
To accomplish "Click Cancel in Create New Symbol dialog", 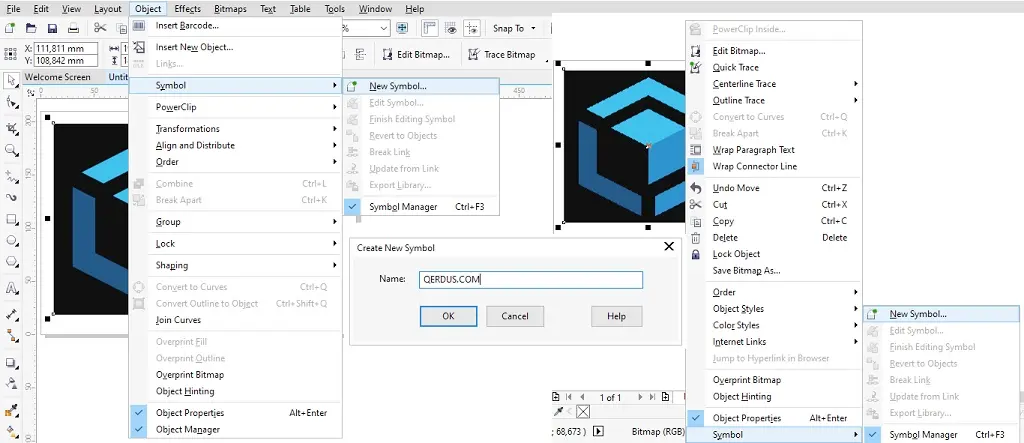I will (x=515, y=316).
